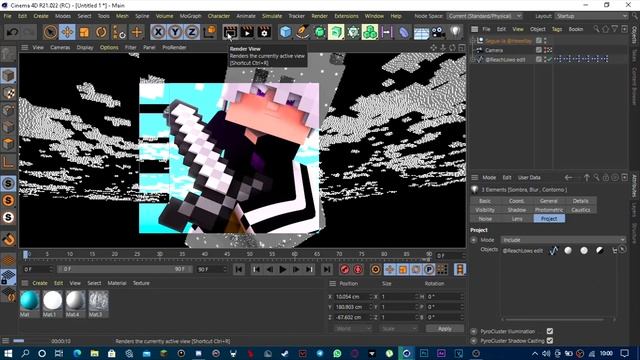Viewport: 640px width, 360px height.
Task: Click Record Active Objects button
Action: point(345,269)
